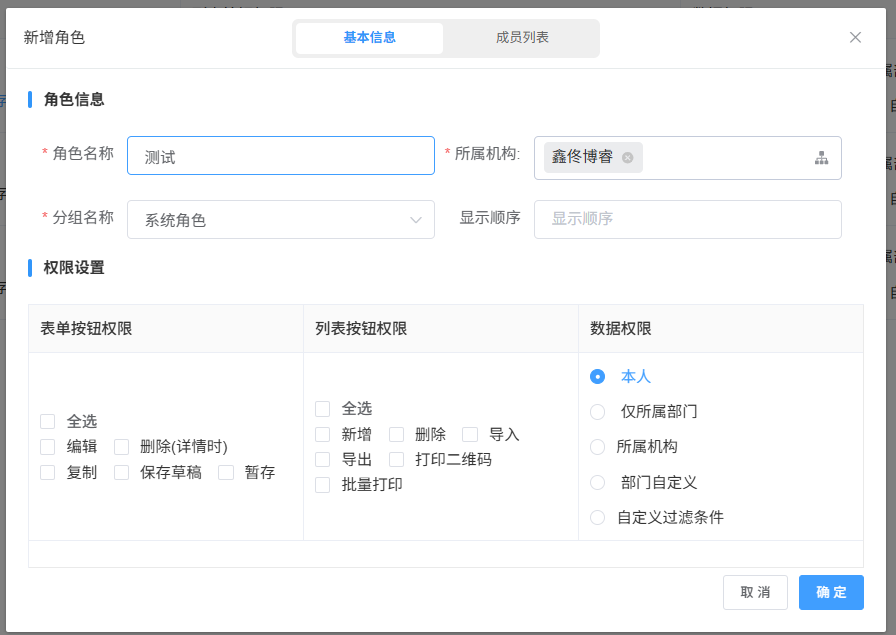This screenshot has height=635, width=896.
Task: Select the 自定义过滤条件 radio option
Action: click(598, 518)
